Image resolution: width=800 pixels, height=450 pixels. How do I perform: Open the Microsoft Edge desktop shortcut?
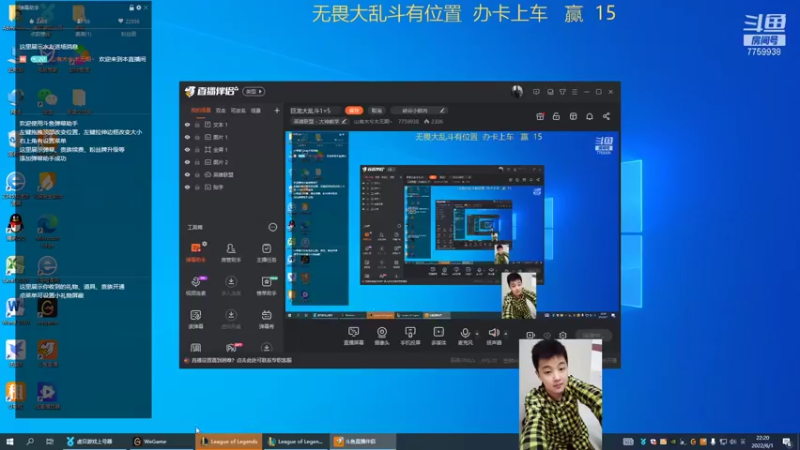coord(47,231)
